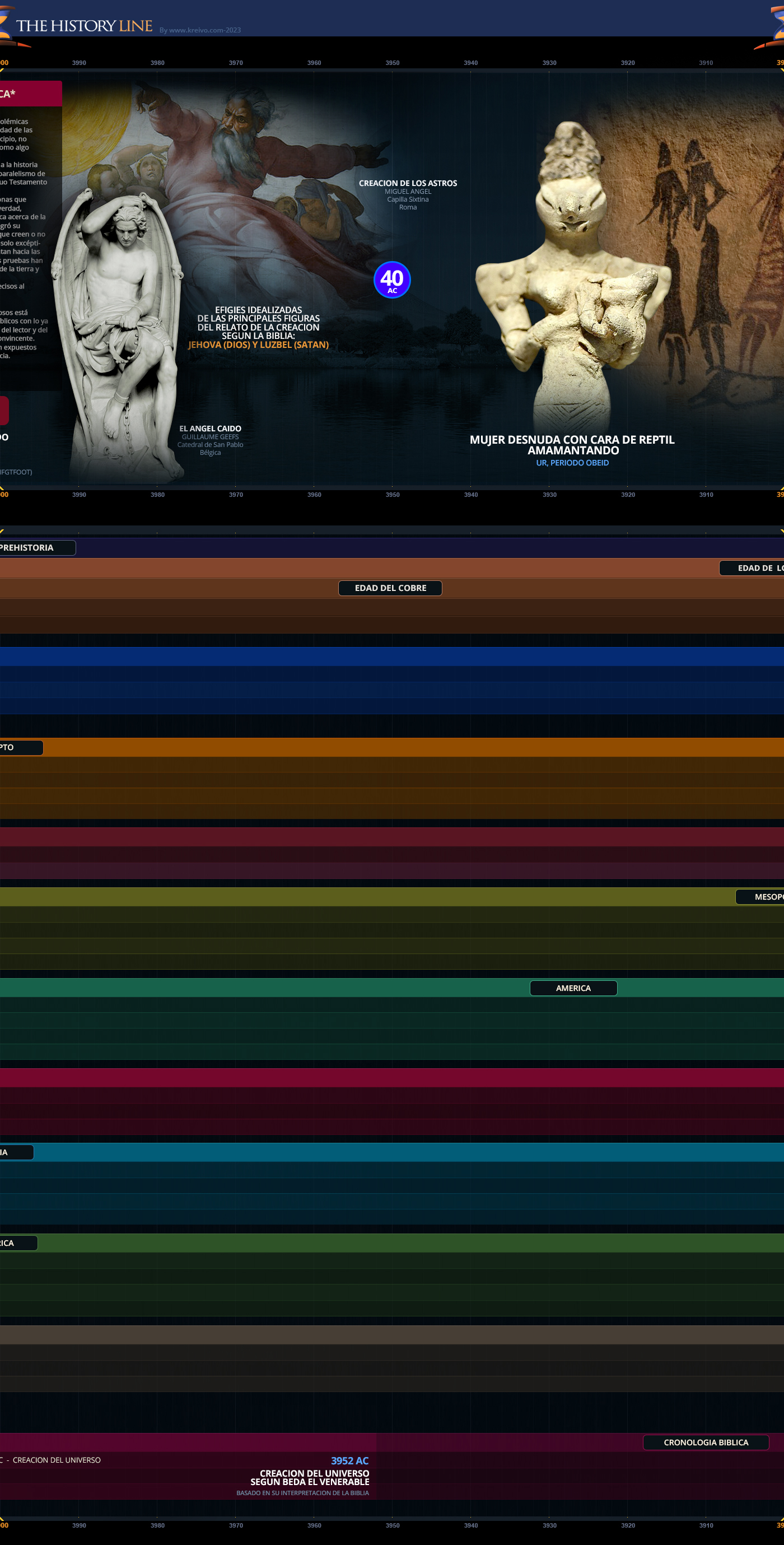Click BASADO EN SU INTERPRETACION DE LA BIBLIA note
The image size is (784, 1545).
pos(303,1493)
